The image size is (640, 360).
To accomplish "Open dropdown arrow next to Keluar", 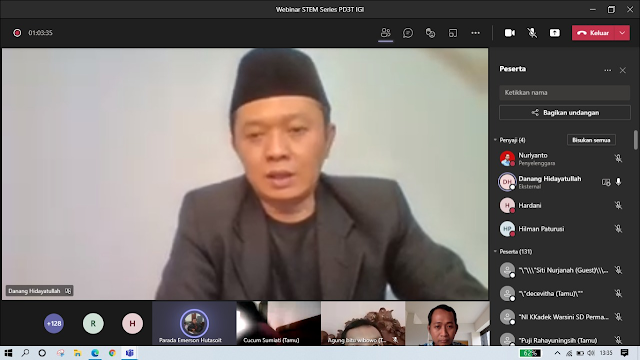I will (622, 33).
